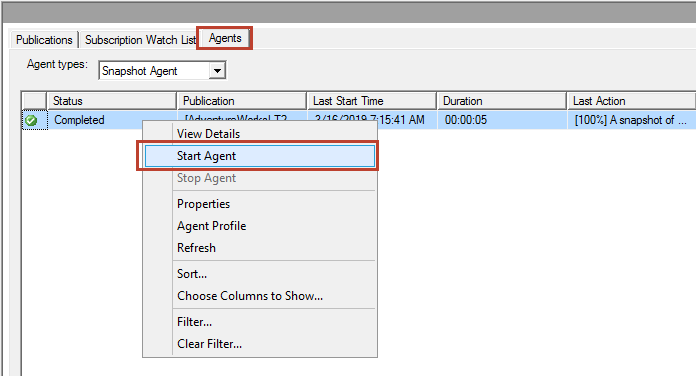Open Choose Columns to Show...

point(250,296)
